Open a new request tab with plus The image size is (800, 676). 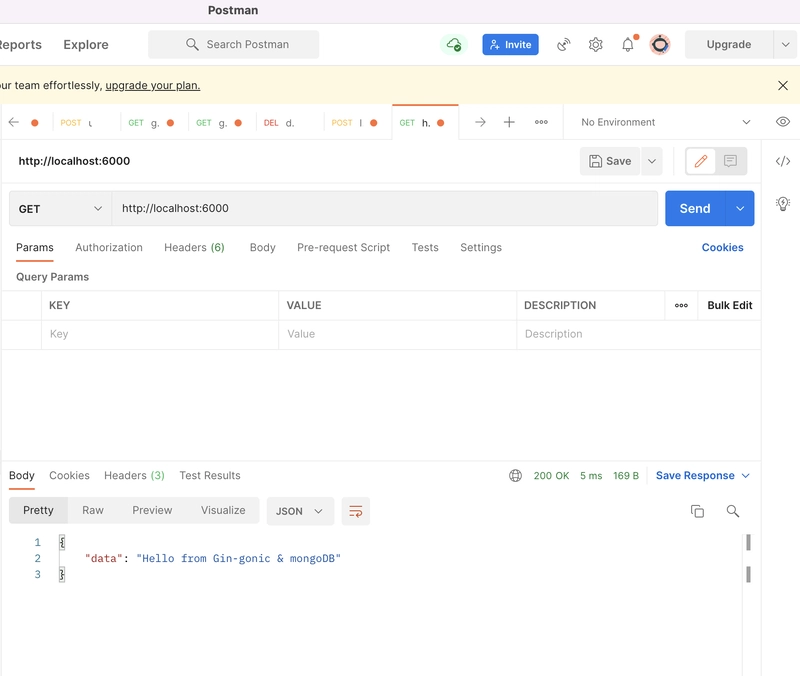[x=509, y=122]
